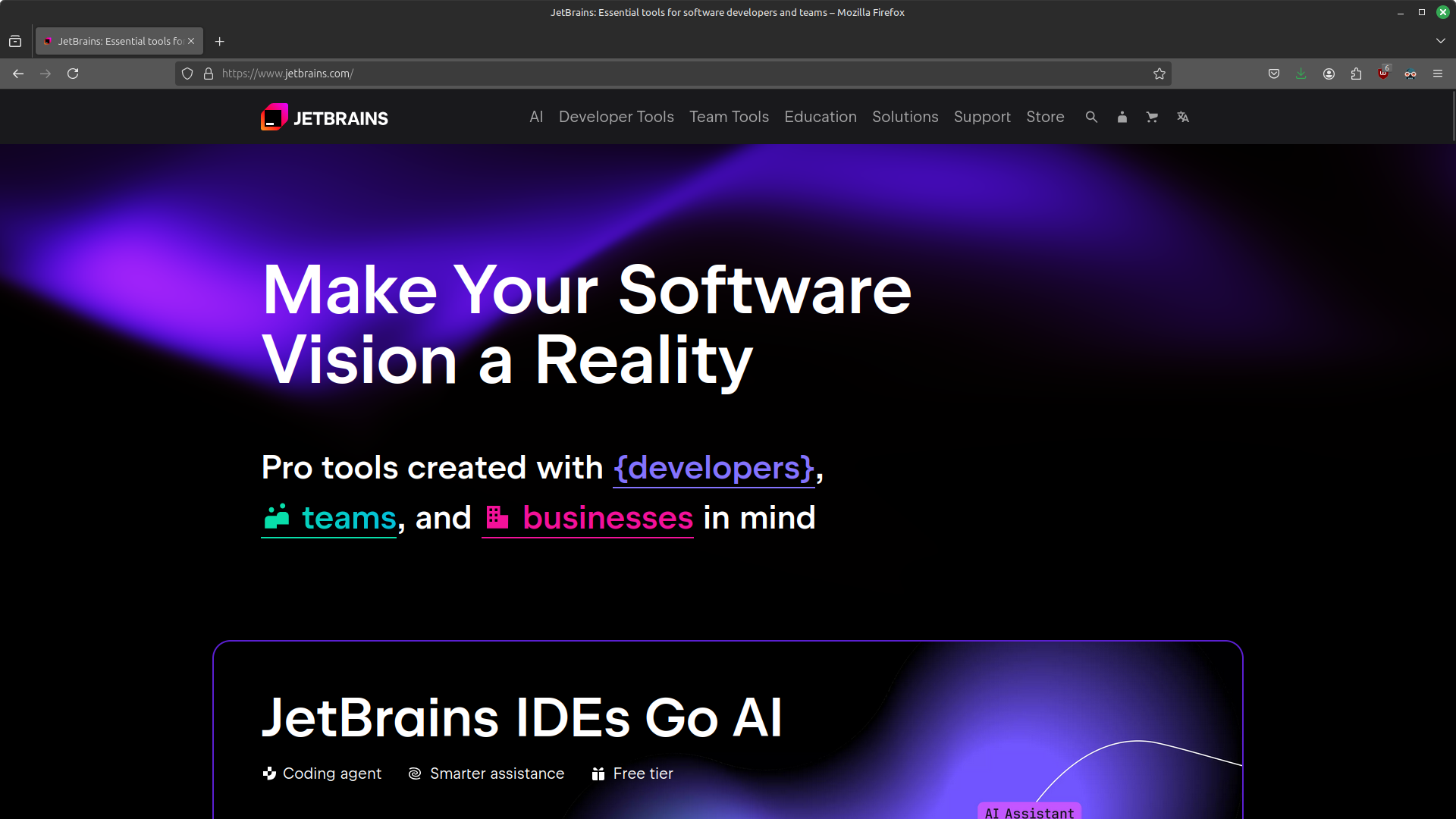
Task: Maximize the Firefox window
Action: tap(1422, 12)
